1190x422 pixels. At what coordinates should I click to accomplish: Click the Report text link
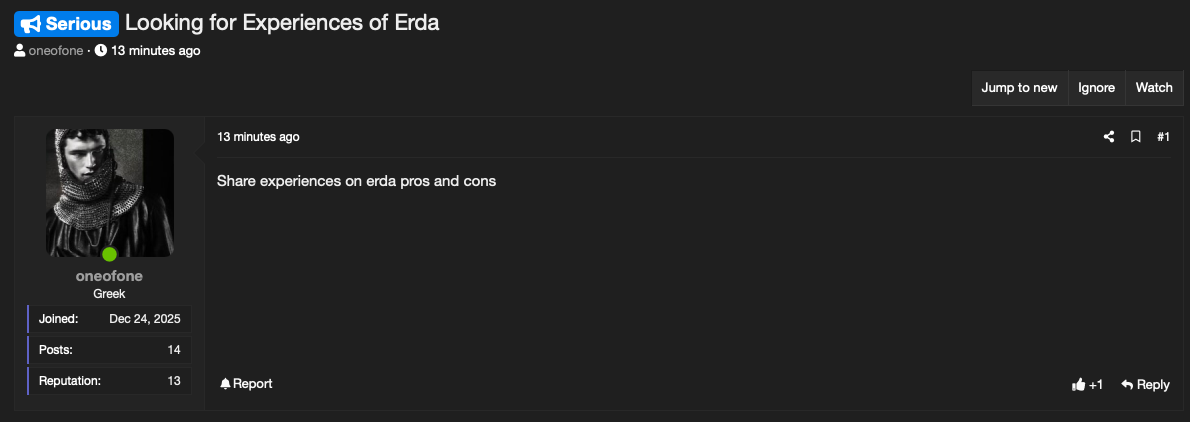253,384
